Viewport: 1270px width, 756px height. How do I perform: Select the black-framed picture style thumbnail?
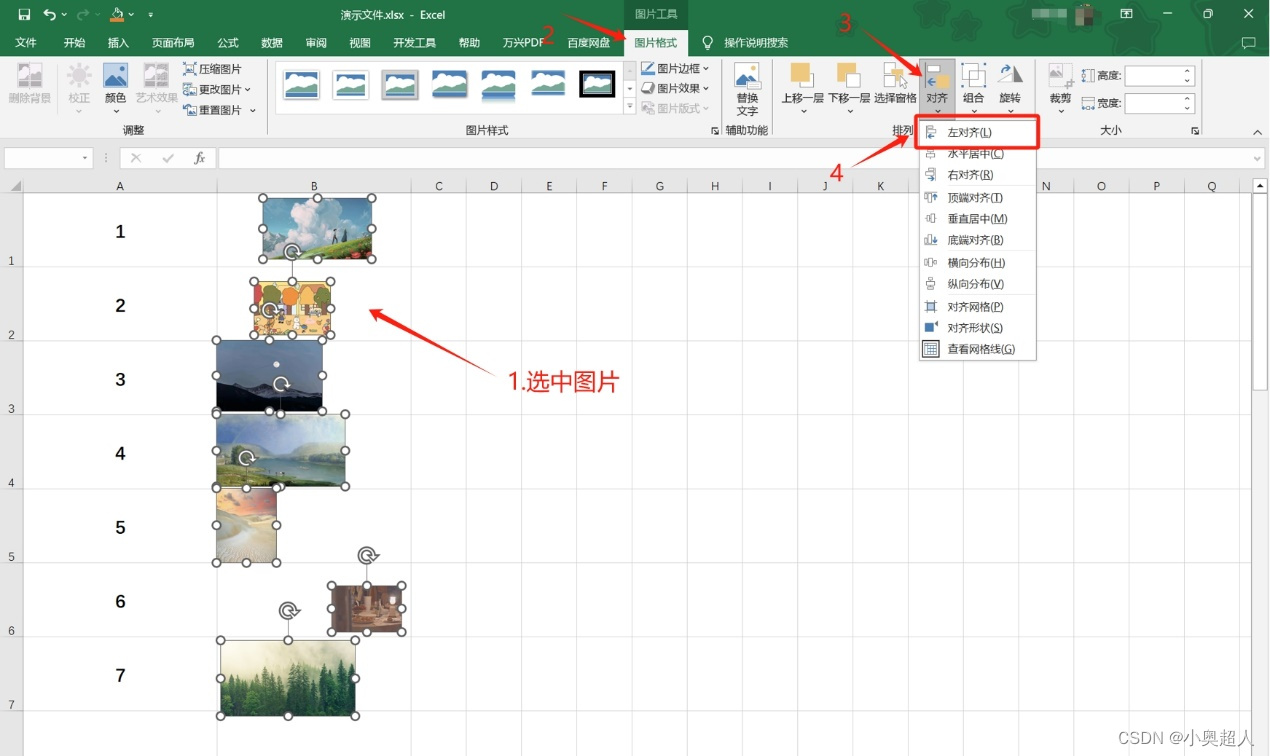pos(598,85)
